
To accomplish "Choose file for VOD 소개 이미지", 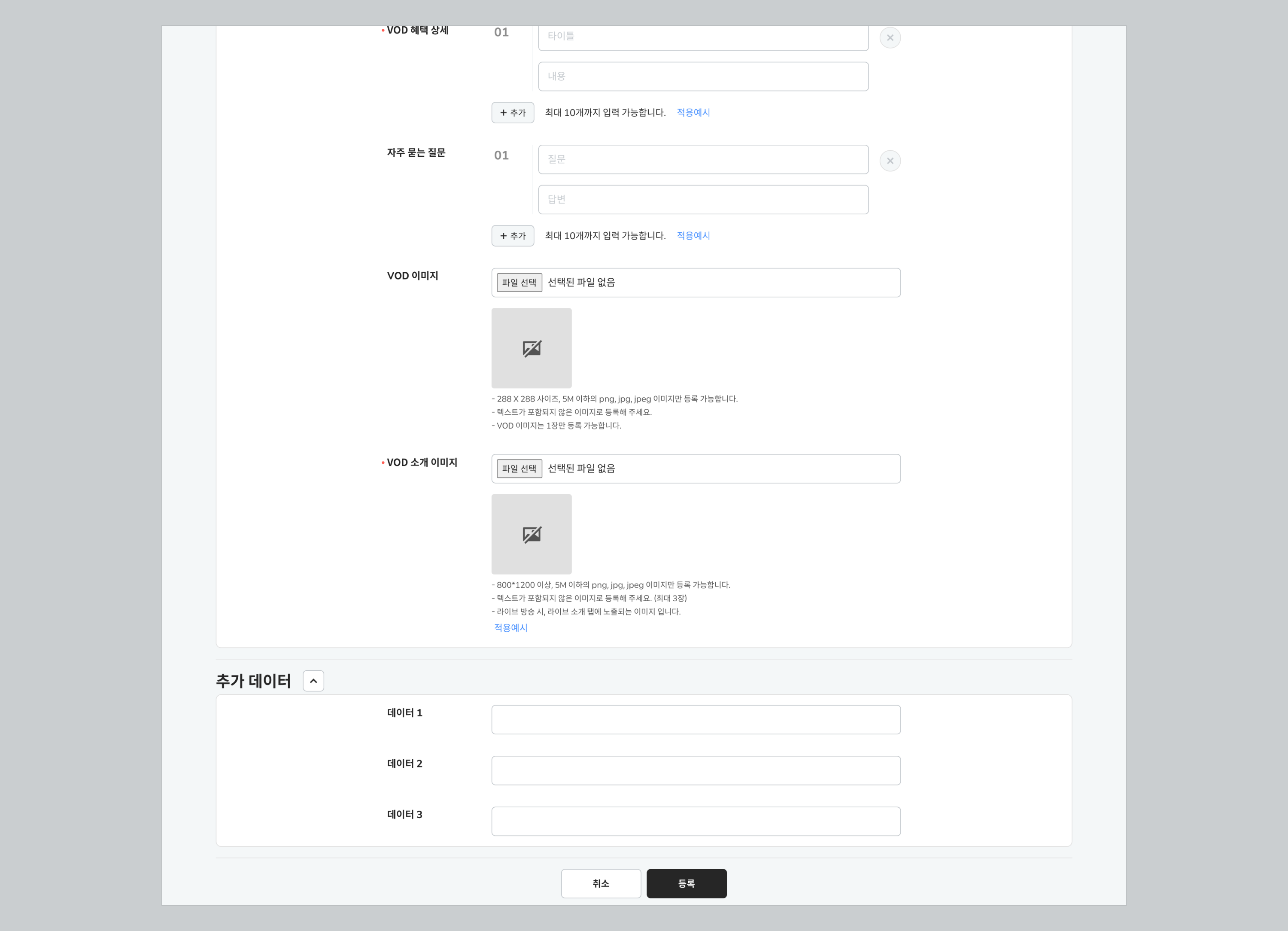I will pos(519,469).
